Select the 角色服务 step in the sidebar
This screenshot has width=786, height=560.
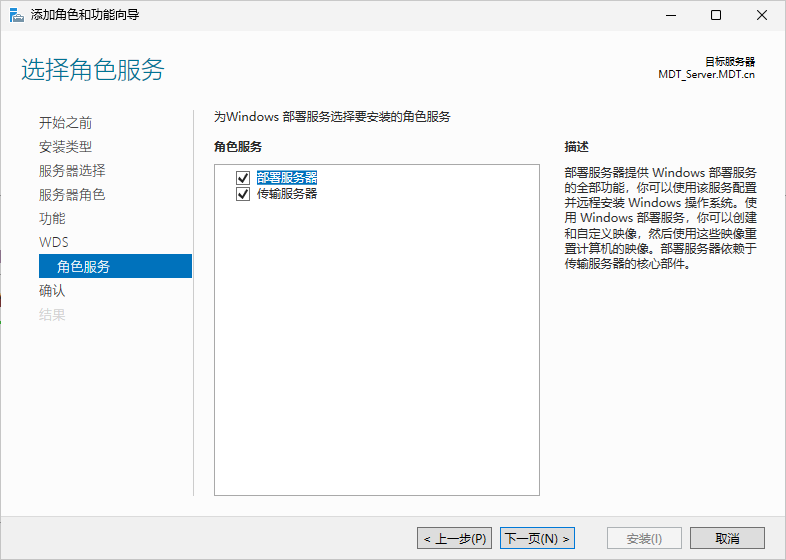coord(115,266)
